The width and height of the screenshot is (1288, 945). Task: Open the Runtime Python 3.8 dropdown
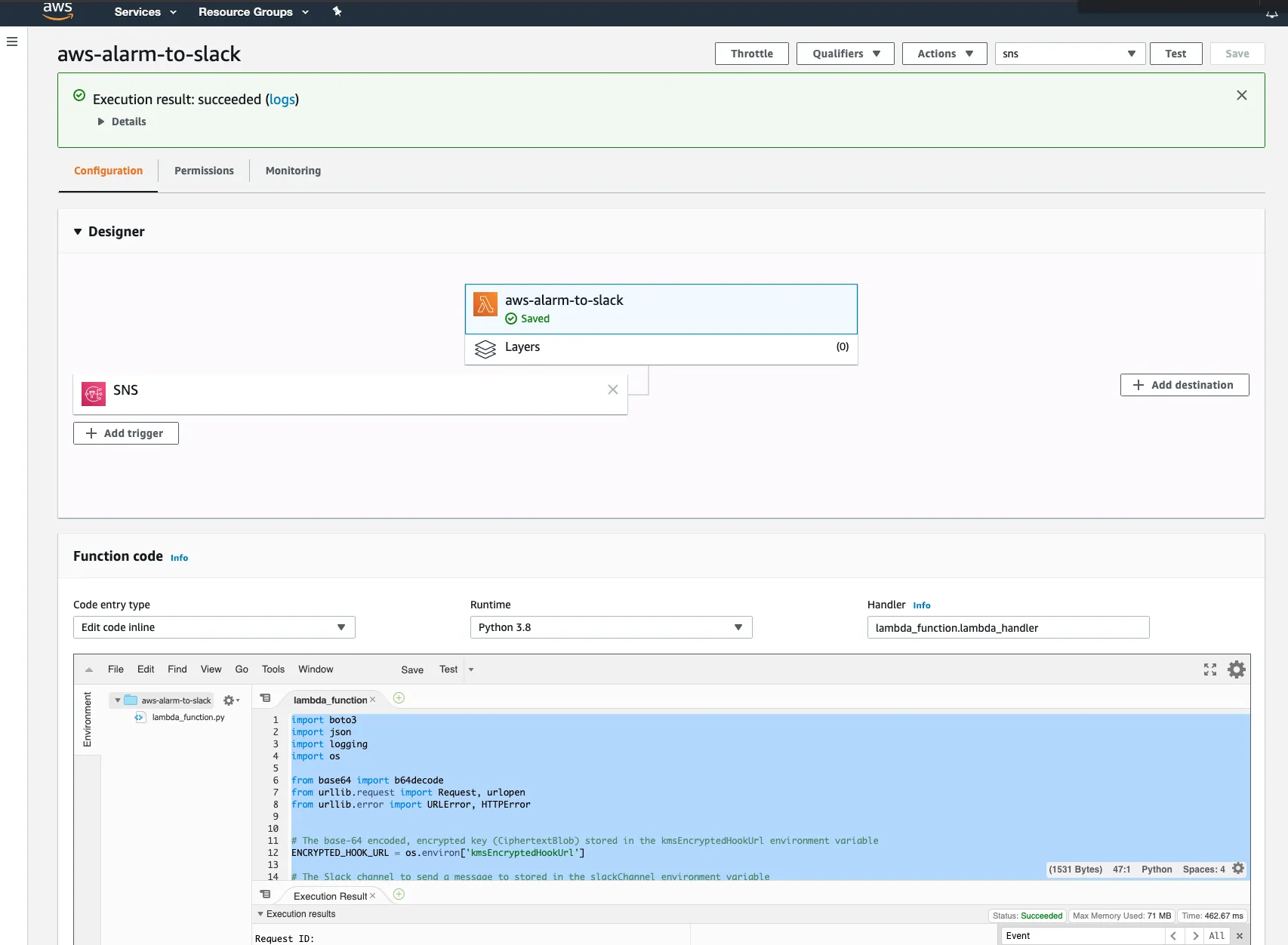tap(611, 627)
